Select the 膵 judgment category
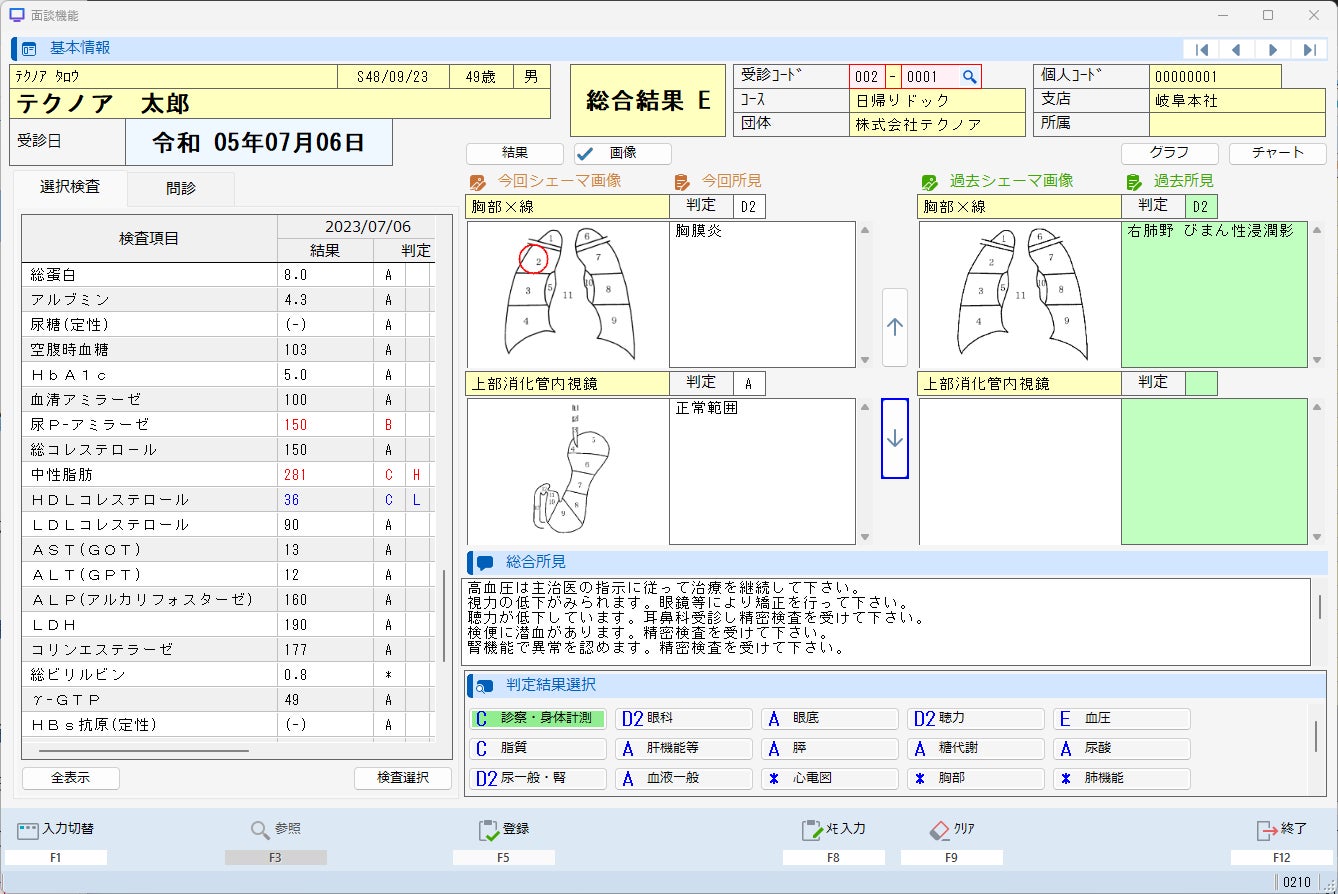 click(830, 748)
